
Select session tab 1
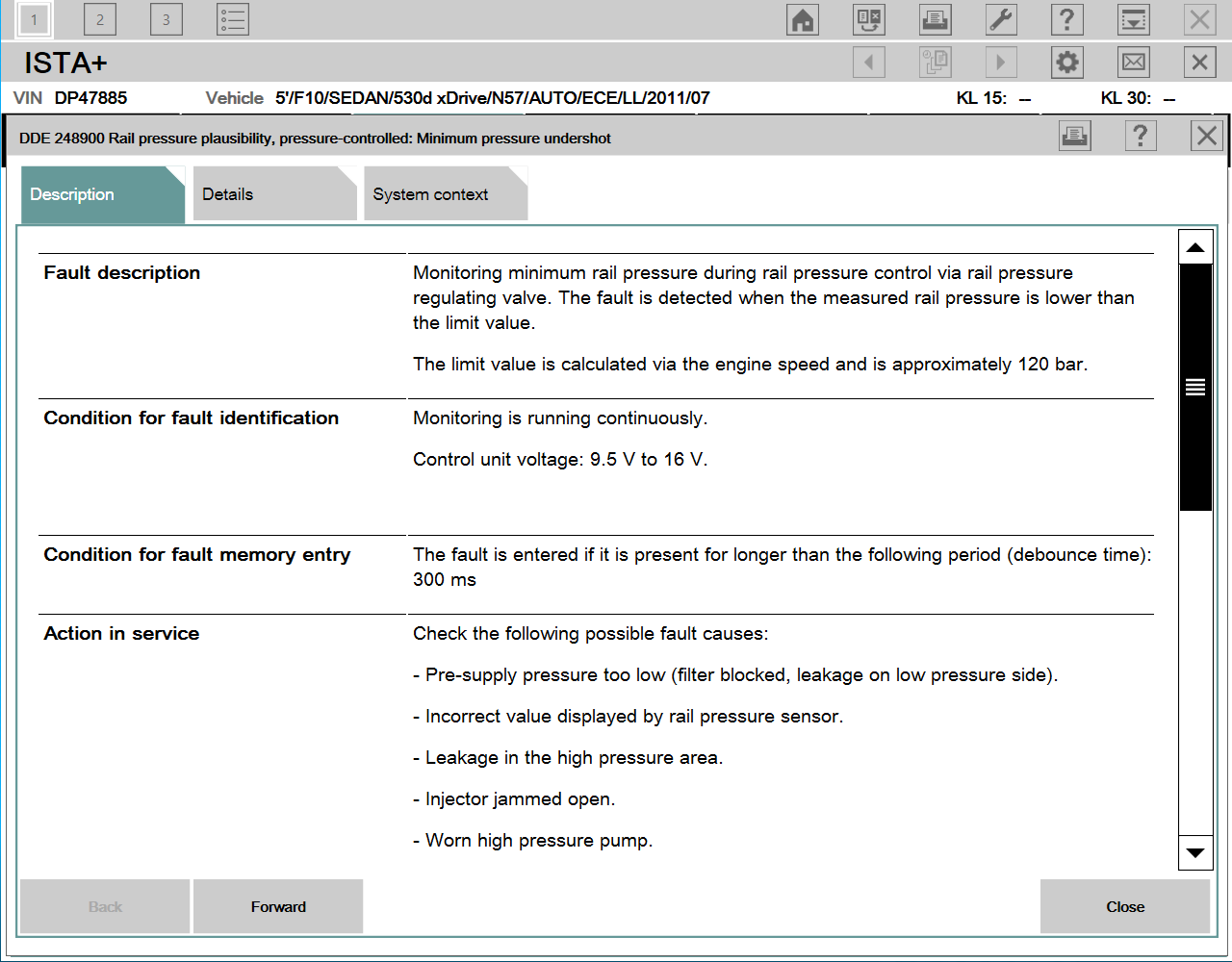35,19
